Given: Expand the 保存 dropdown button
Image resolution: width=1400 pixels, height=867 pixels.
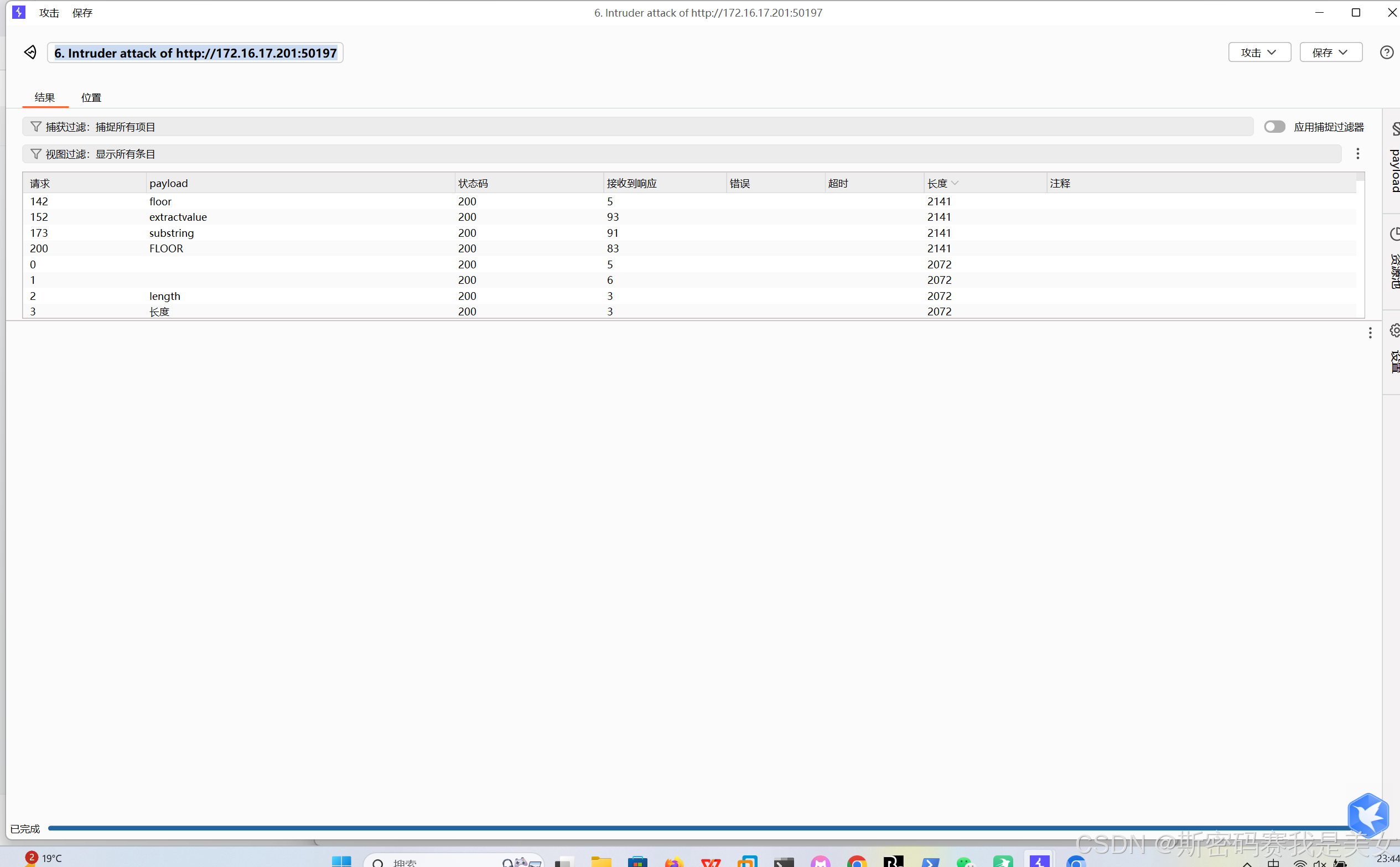Looking at the screenshot, I should 1330,53.
